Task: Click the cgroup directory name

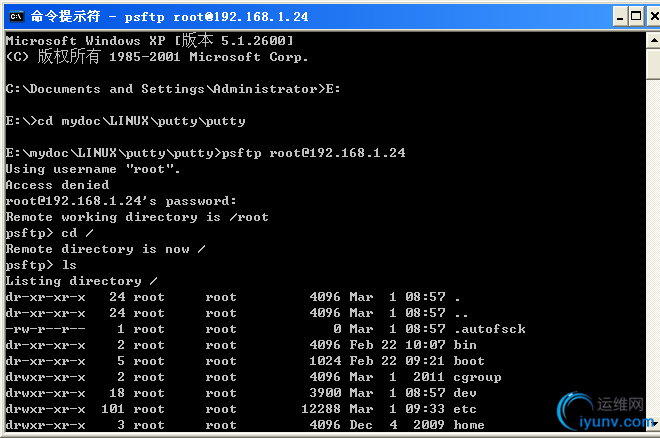Action: tap(477, 377)
